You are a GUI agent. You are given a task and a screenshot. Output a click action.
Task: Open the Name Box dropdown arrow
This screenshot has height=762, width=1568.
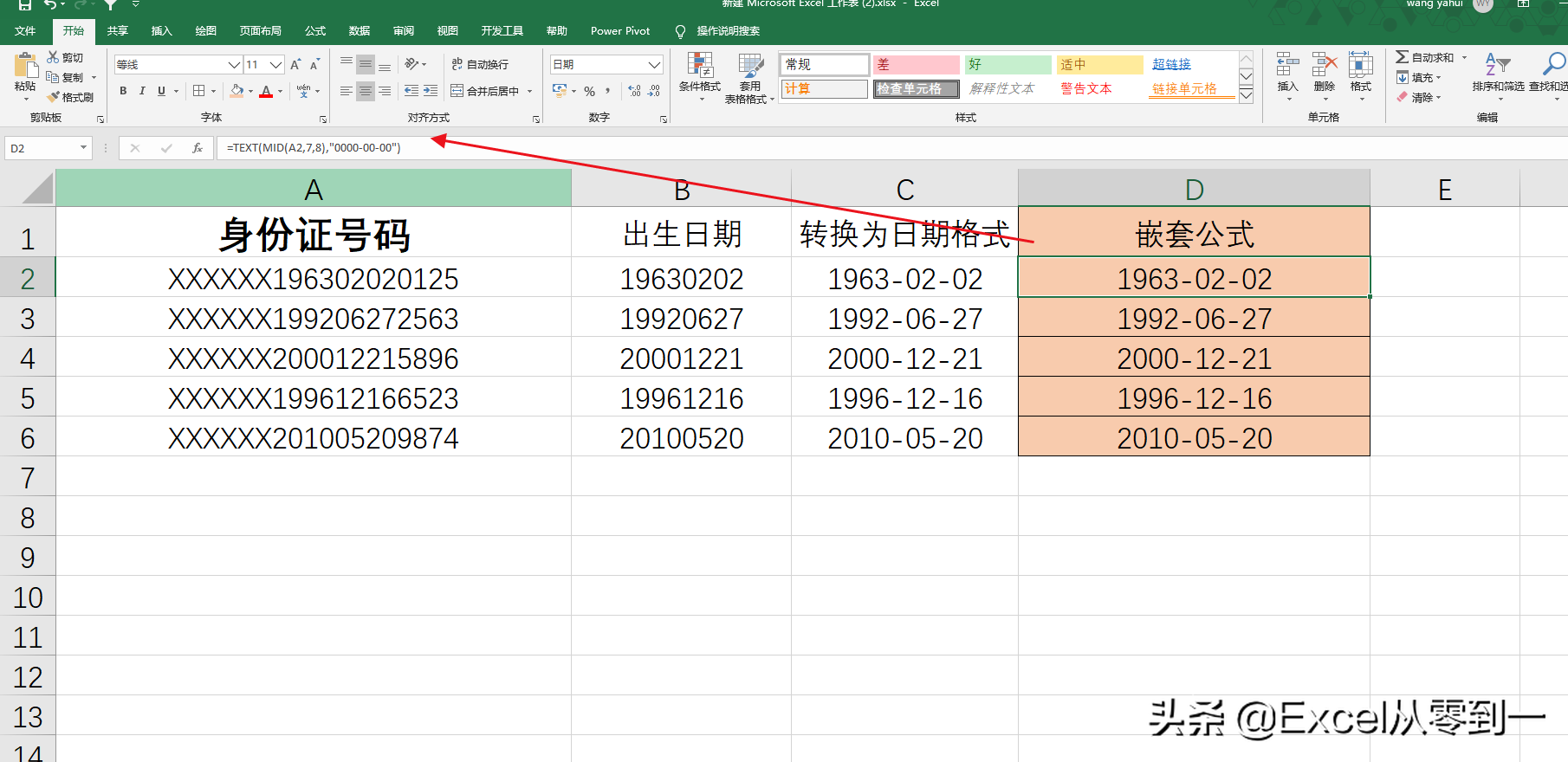coord(84,148)
